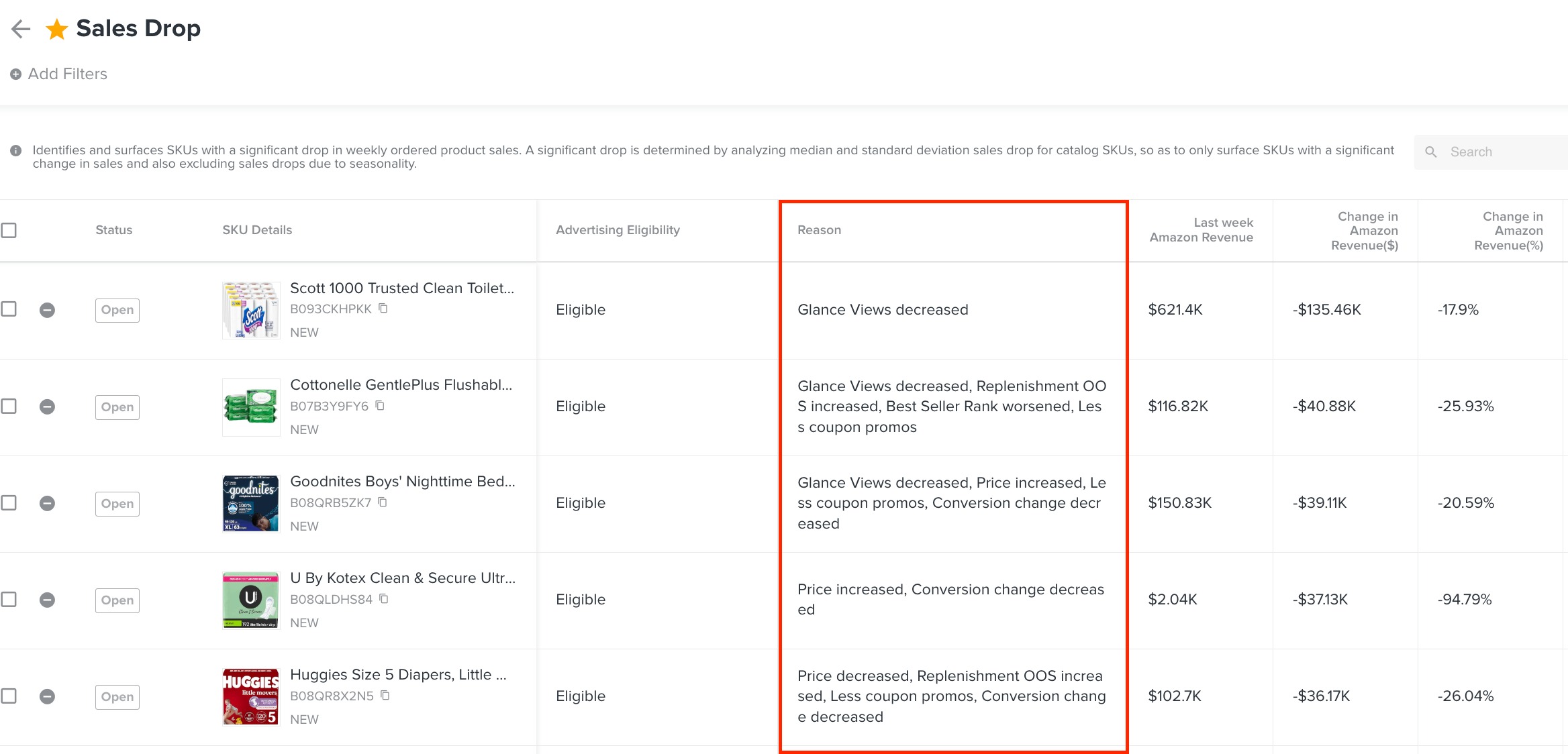Screen dimensions: 1568x754
Task: Click Eligible cell in Huggies row
Action: coord(581,696)
